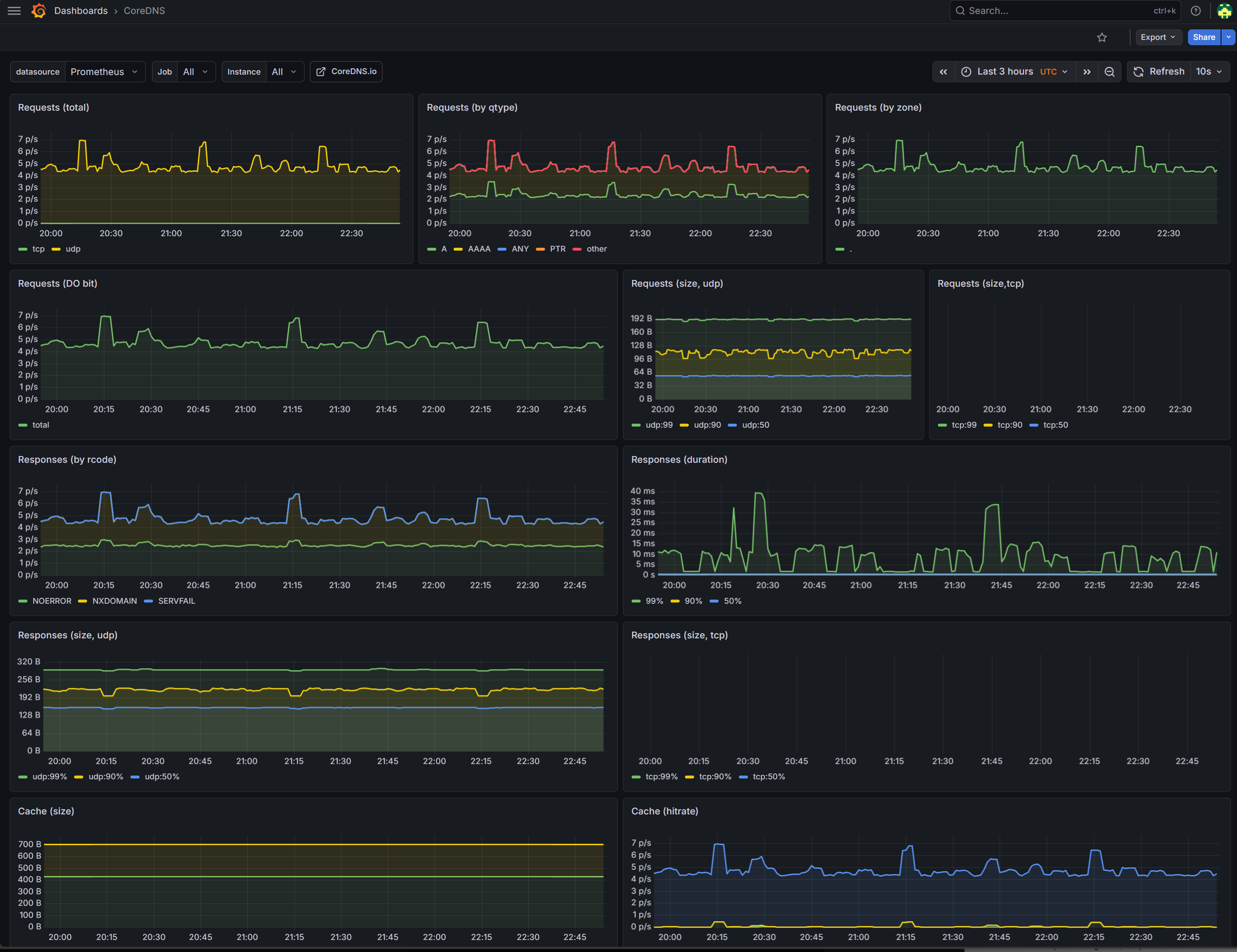Toggle the PTR series legend item

[558, 249]
